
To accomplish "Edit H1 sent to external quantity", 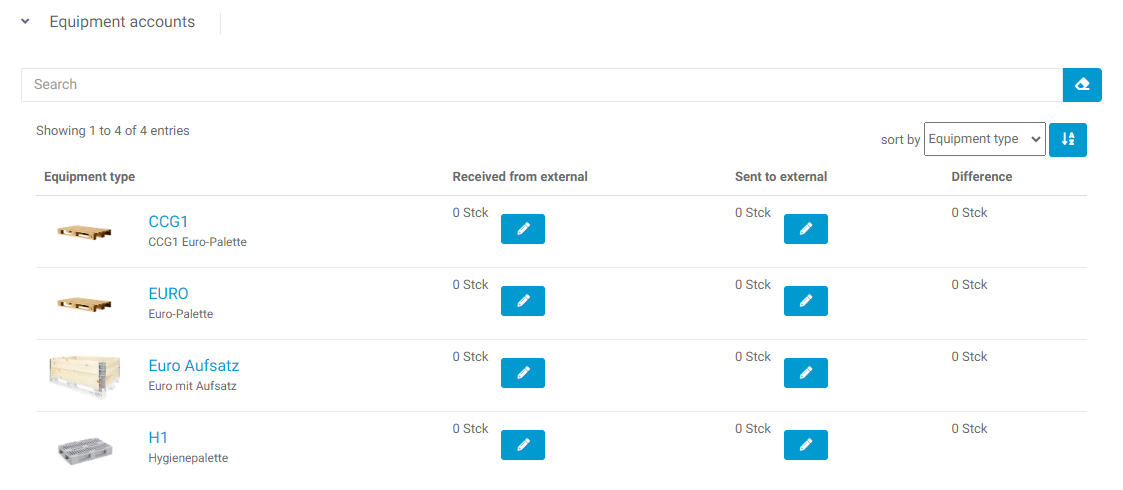I will click(x=805, y=445).
